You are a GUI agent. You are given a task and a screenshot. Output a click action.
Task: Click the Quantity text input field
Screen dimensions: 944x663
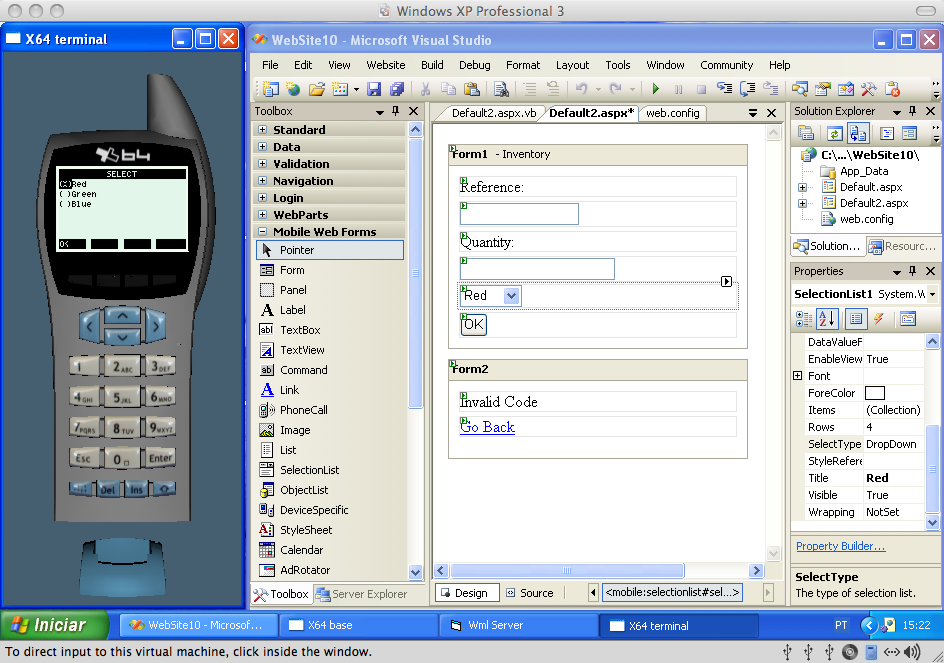pyautogui.click(x=537, y=269)
